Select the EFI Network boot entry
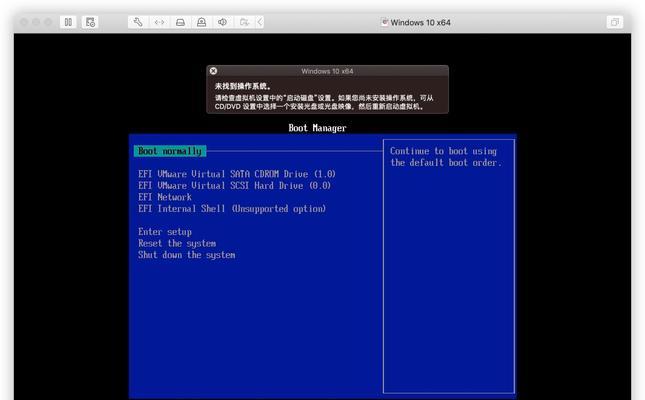 165,197
